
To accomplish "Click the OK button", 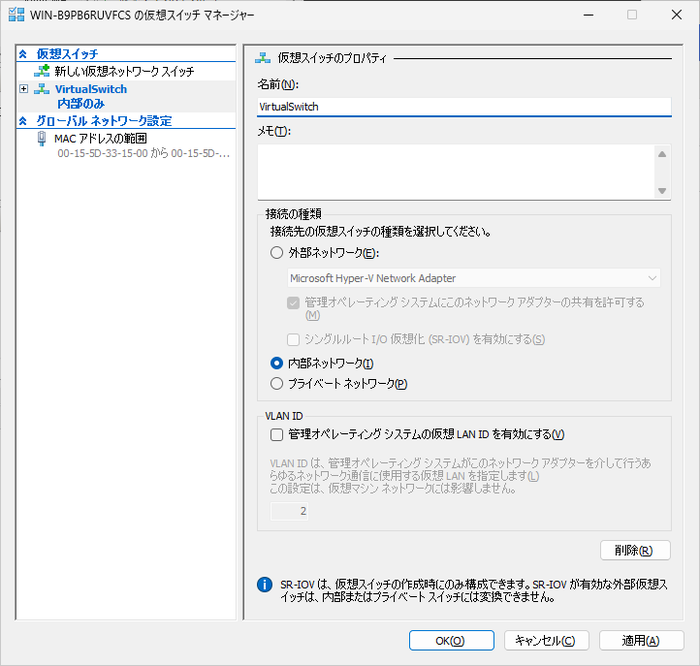I will pos(451,640).
